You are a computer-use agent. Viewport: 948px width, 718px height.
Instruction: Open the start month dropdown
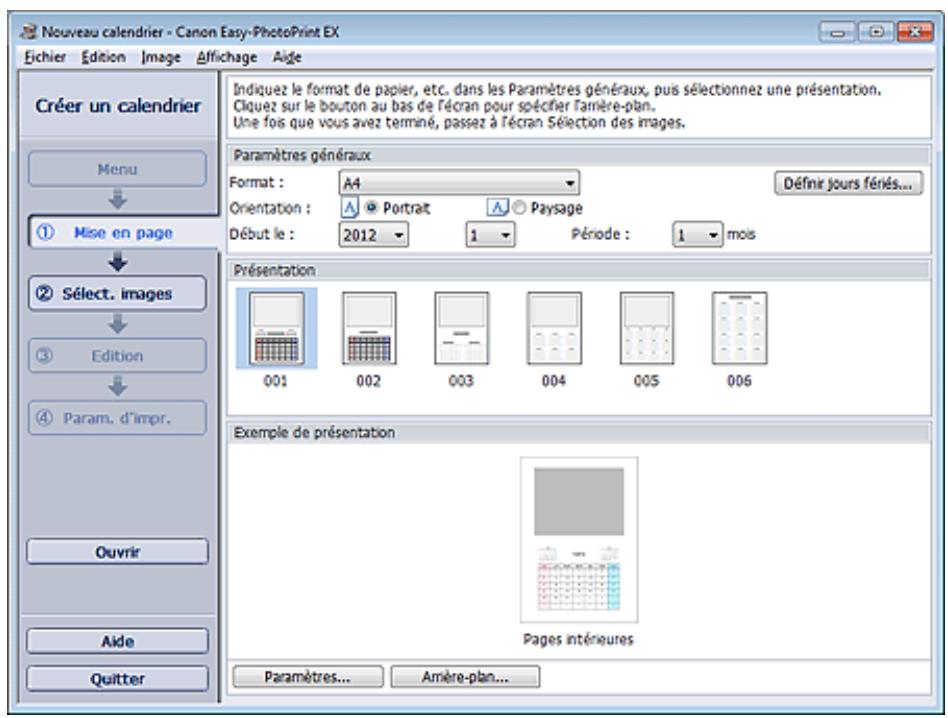490,234
